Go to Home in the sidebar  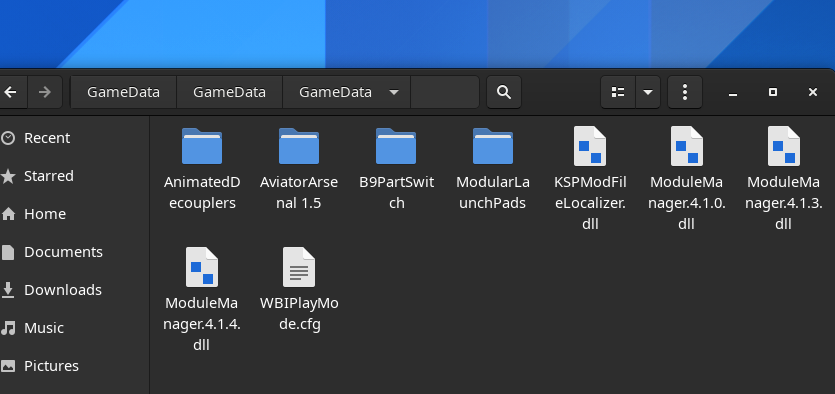click(x=75, y=214)
